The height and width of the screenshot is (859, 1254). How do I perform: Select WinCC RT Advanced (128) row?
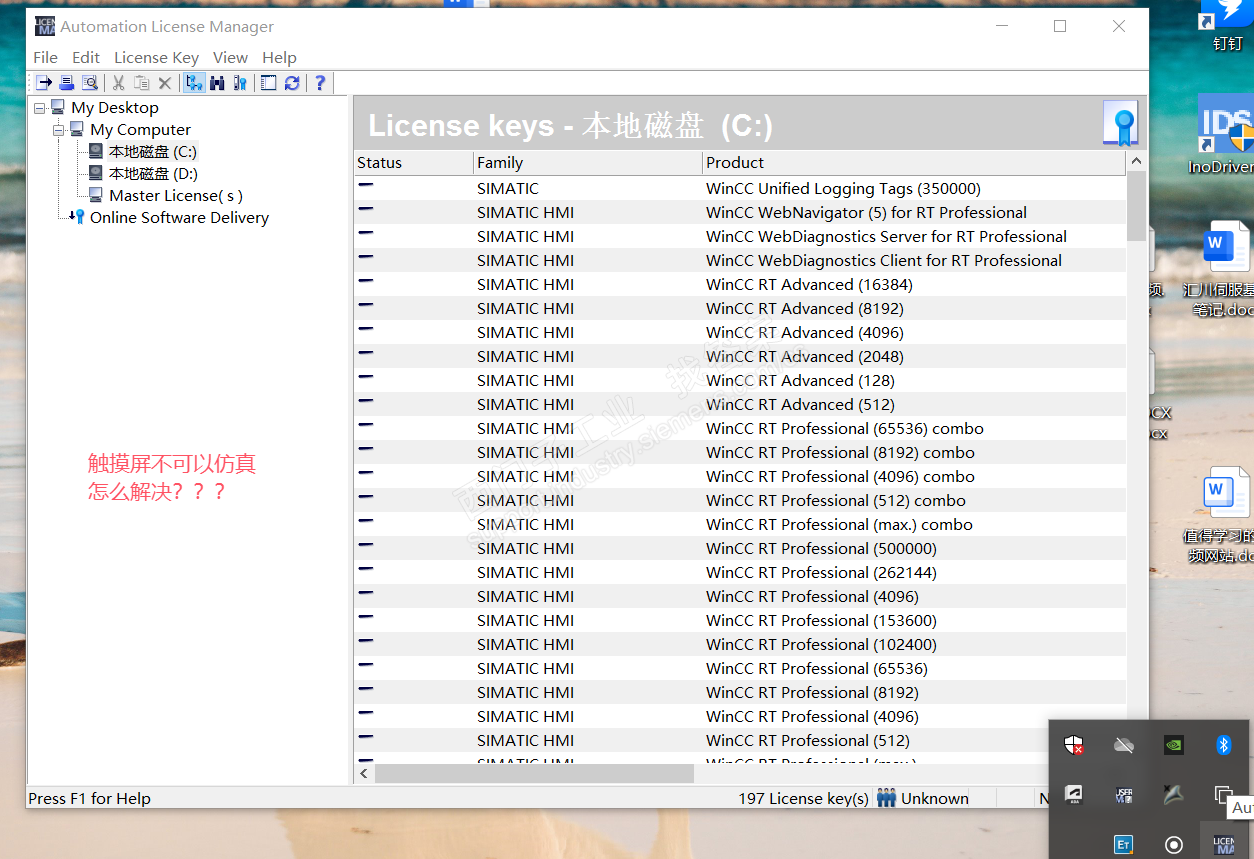coord(740,380)
